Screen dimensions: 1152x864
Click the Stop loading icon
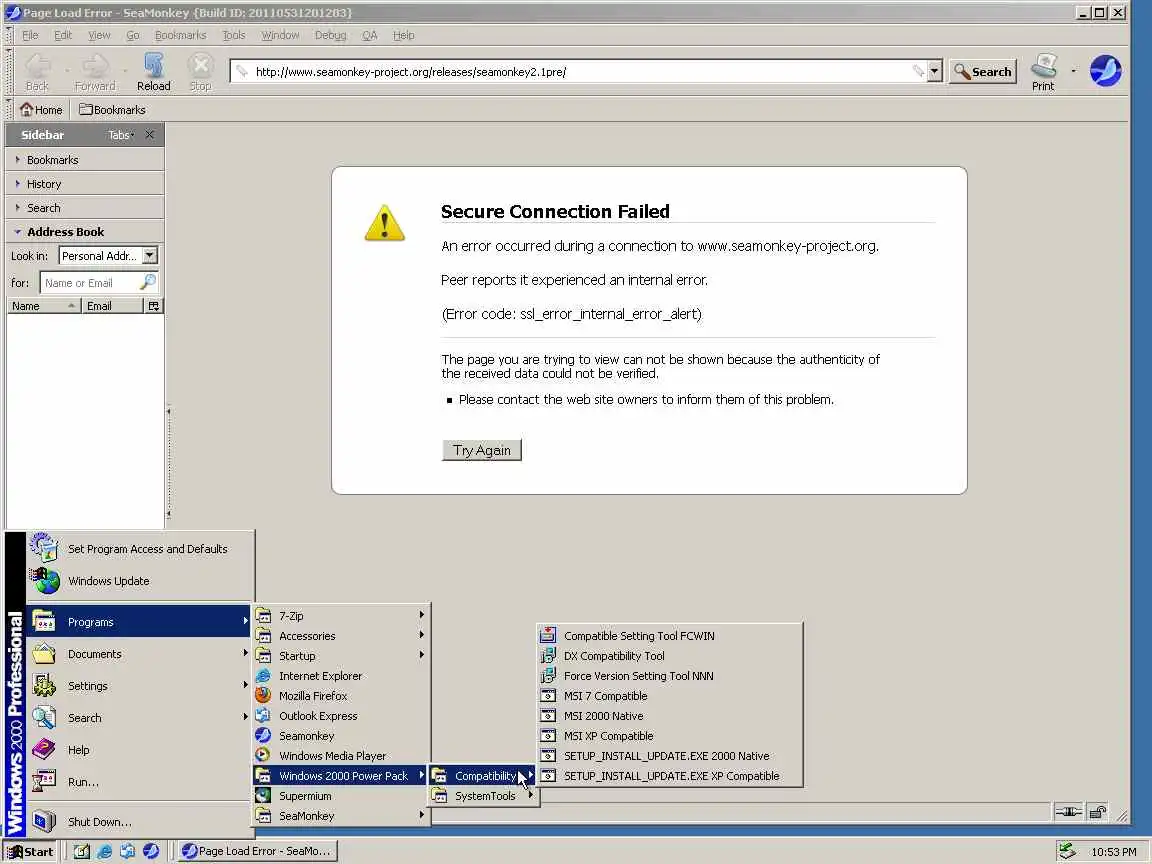point(200,67)
